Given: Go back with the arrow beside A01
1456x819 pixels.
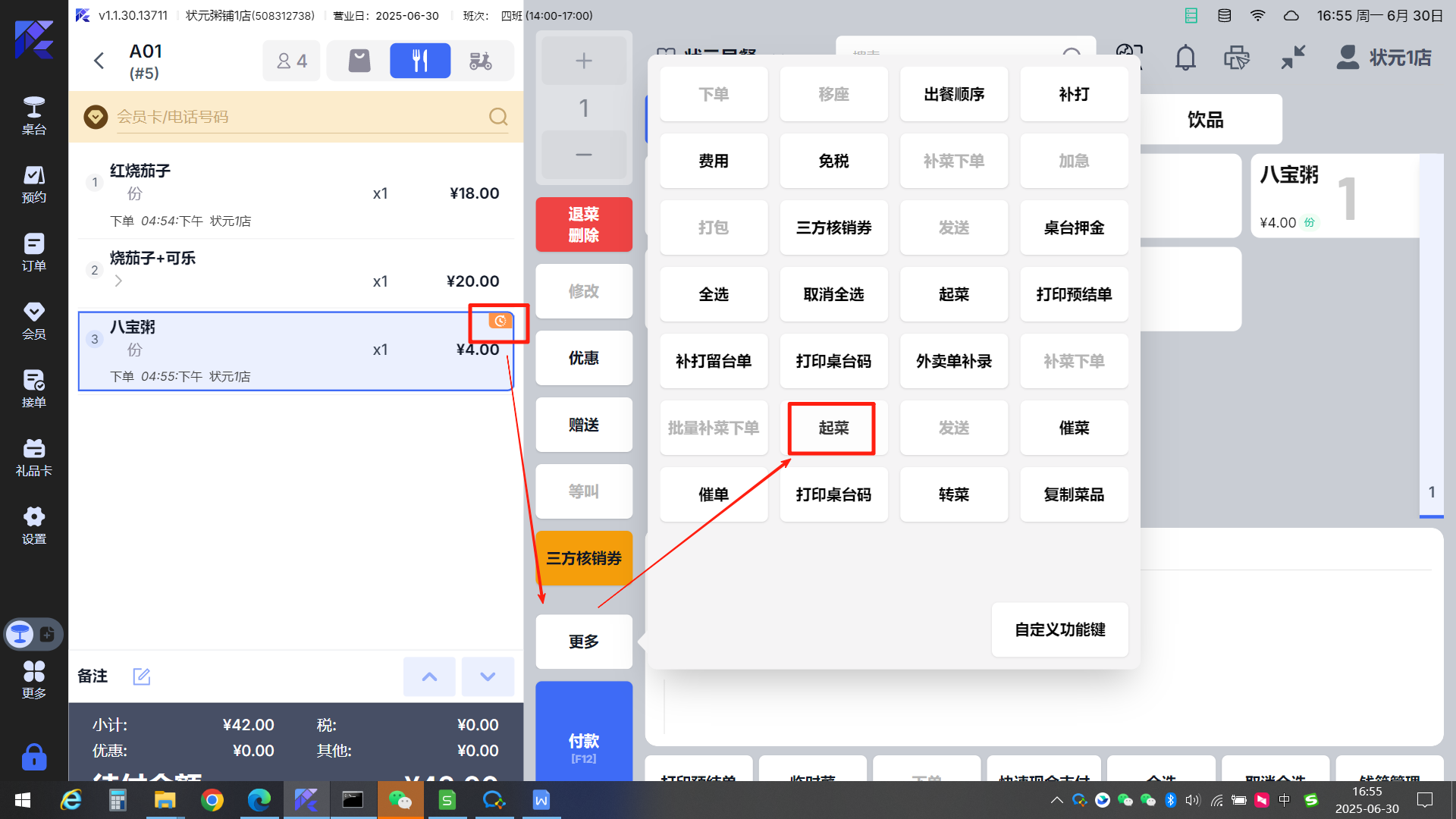Looking at the screenshot, I should 99,61.
